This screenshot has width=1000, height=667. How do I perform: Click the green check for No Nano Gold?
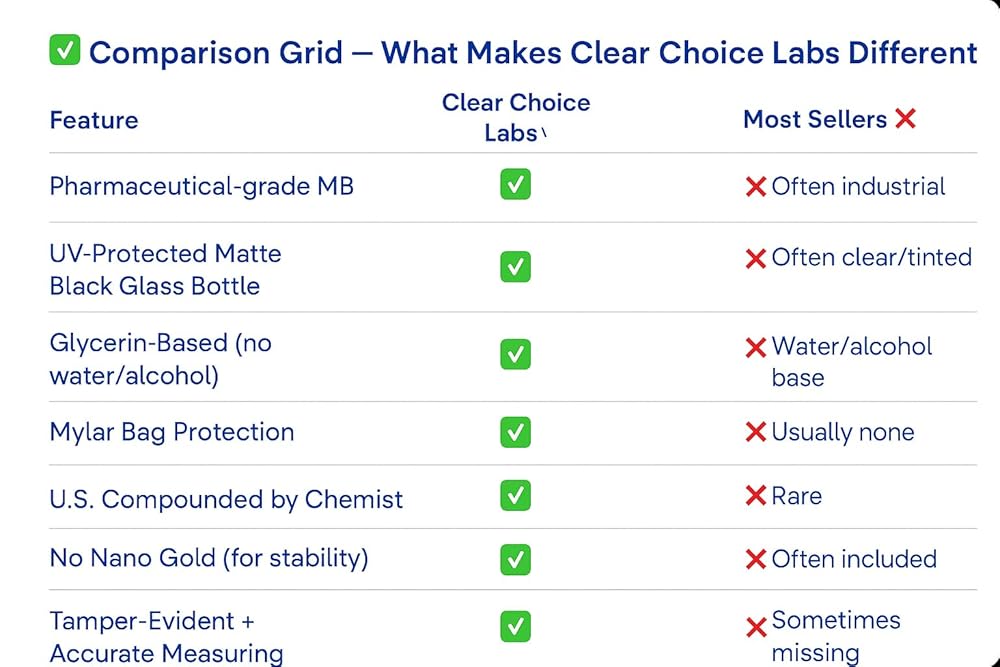click(515, 558)
